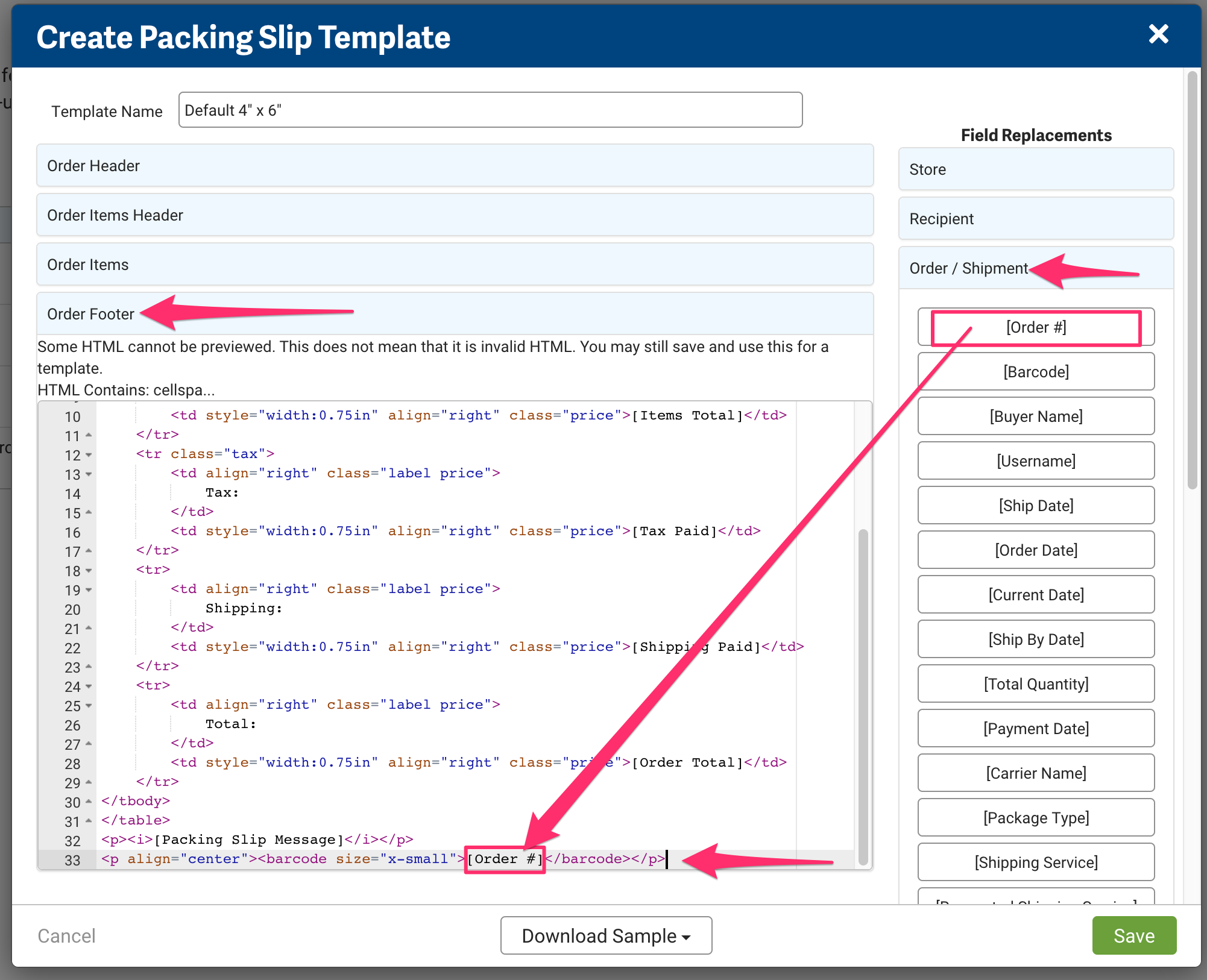Collapse the Order Footer section
Viewport: 1207px width, 980px height.
pos(90,314)
